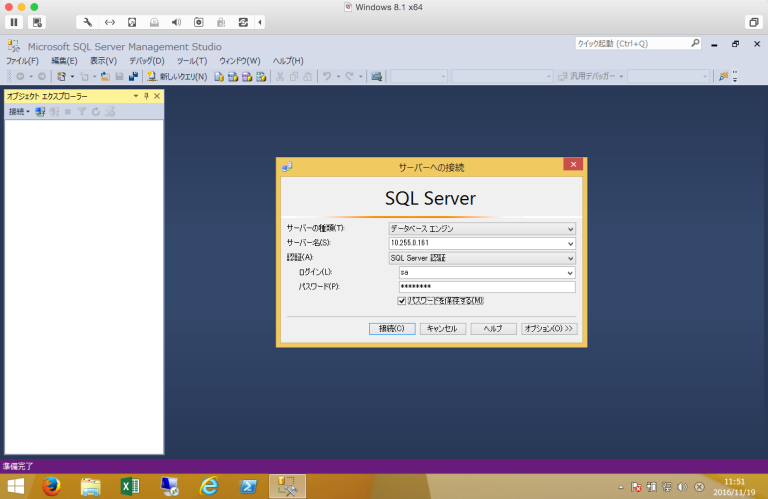Open the VM snapshot icon
Viewport: 768px width, 499px height.
37,22
